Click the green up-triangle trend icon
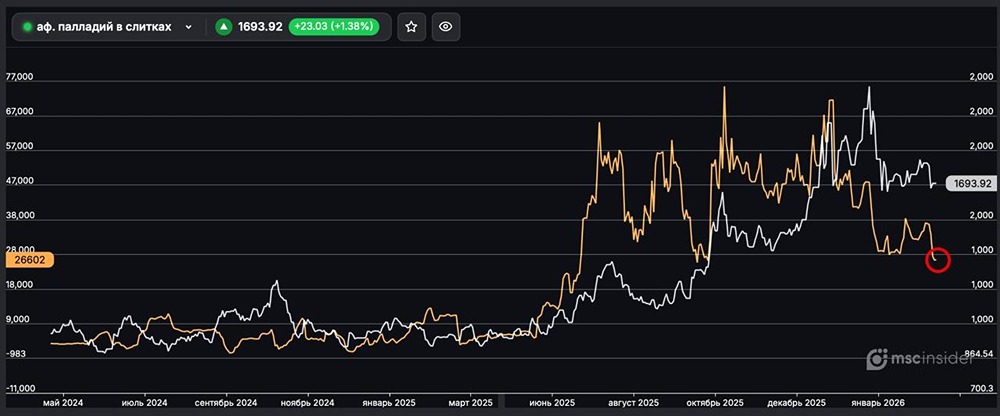 224,27
